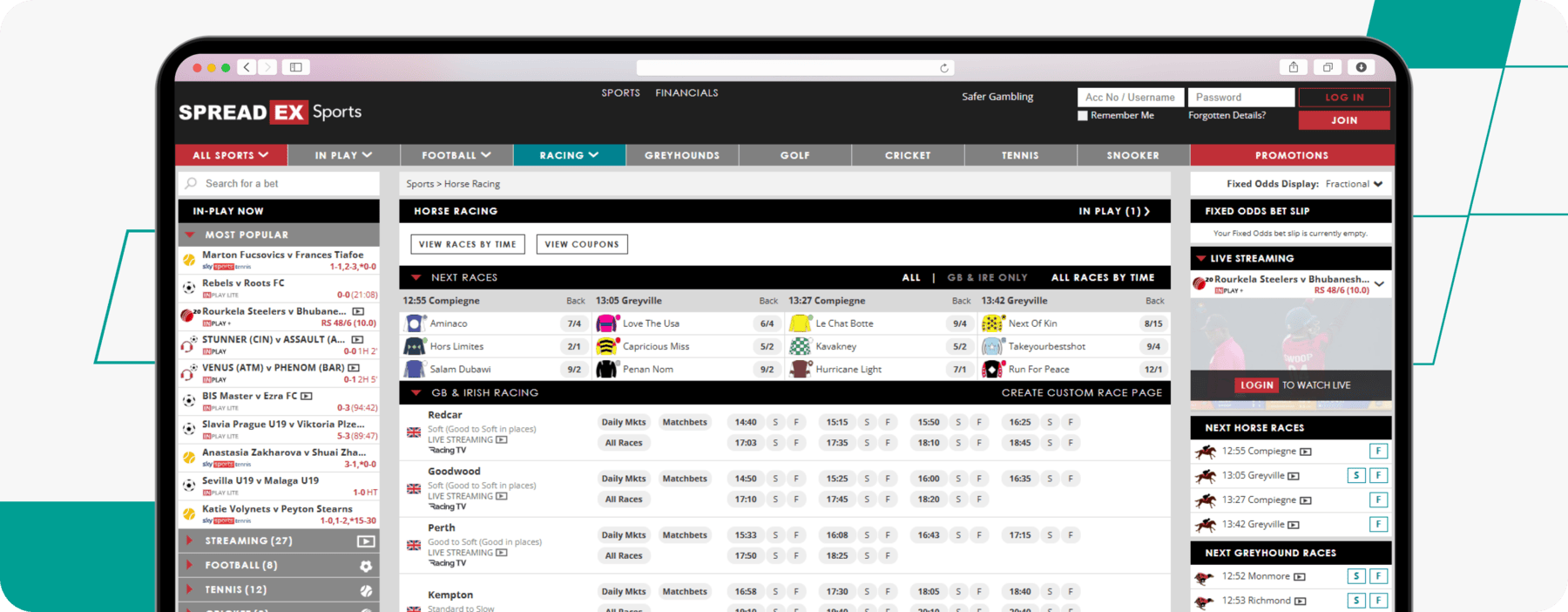Click the UK flag beside Goodwood
1568x612 pixels.
click(414, 489)
